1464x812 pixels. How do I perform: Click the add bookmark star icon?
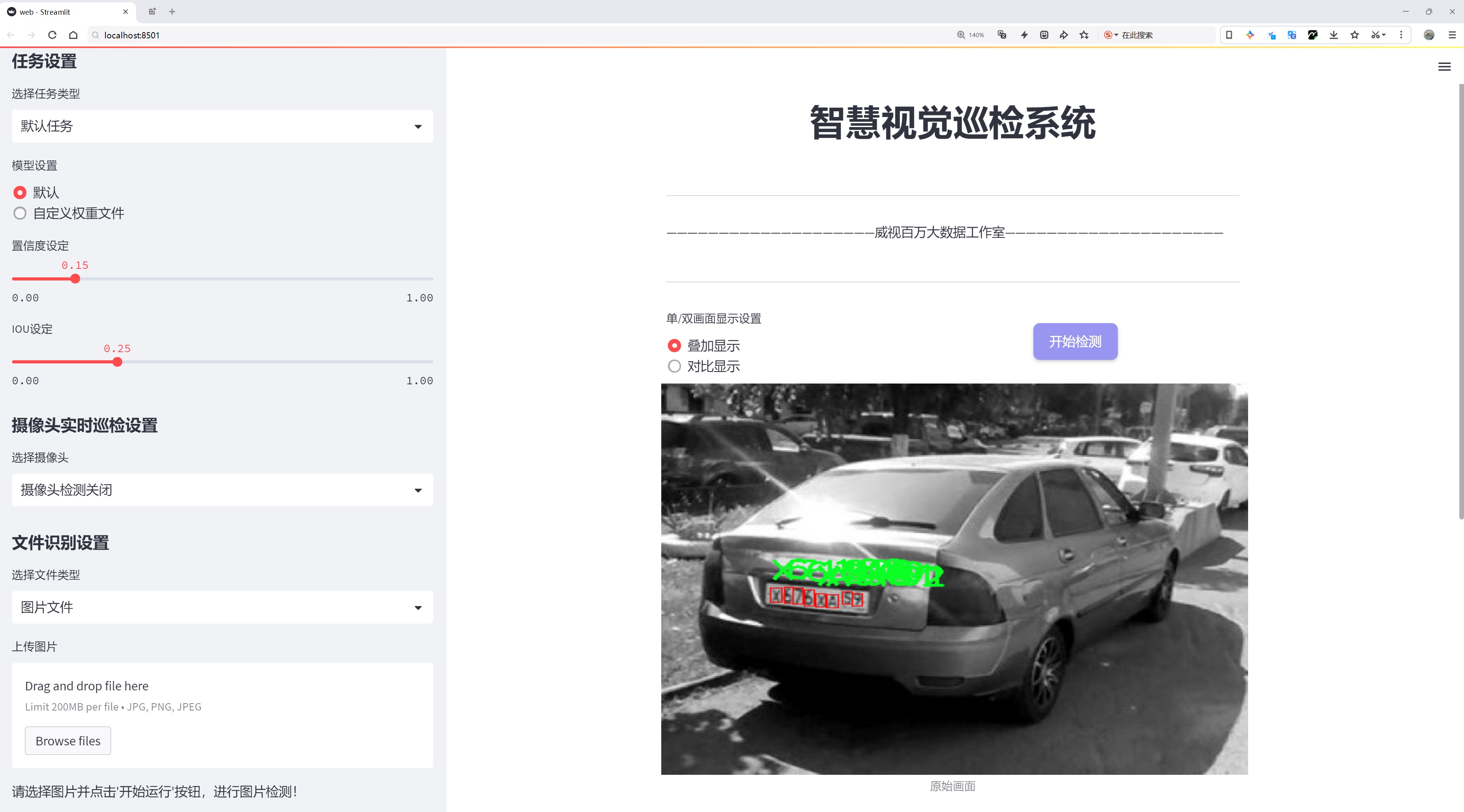click(x=1084, y=35)
